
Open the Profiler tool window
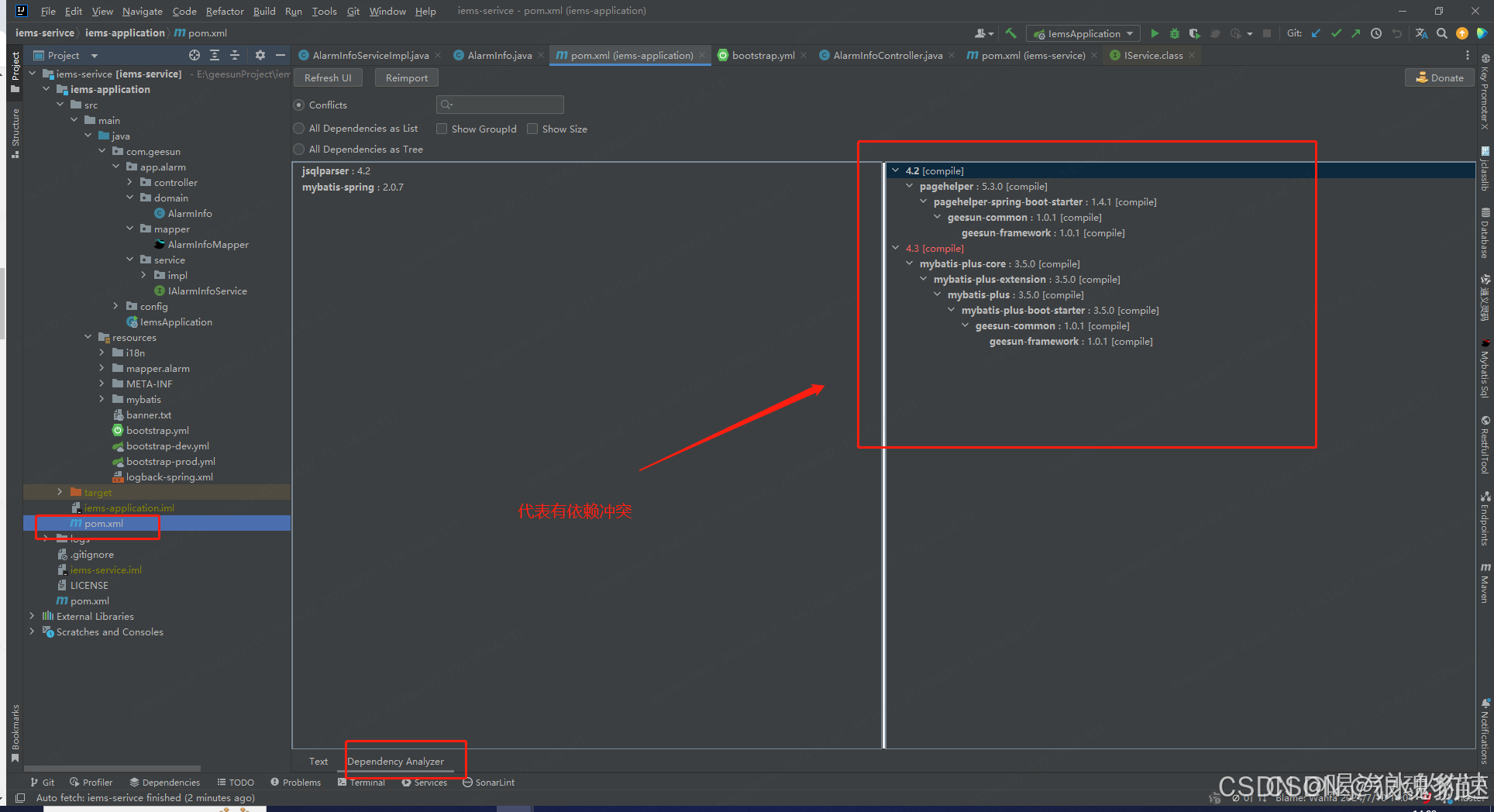[x=91, y=783]
